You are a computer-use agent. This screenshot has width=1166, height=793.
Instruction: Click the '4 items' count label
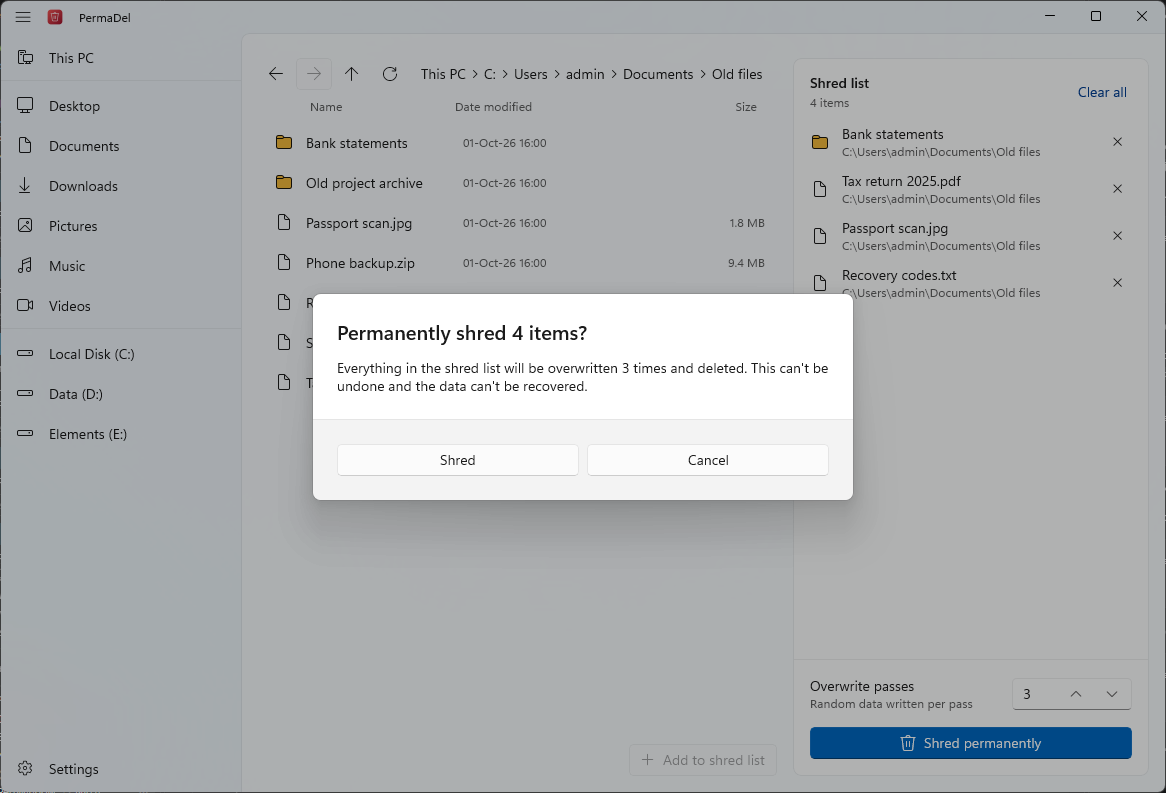pos(829,103)
